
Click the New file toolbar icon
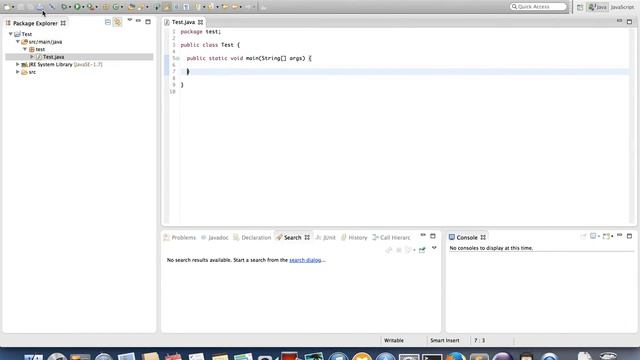(x=7, y=7)
